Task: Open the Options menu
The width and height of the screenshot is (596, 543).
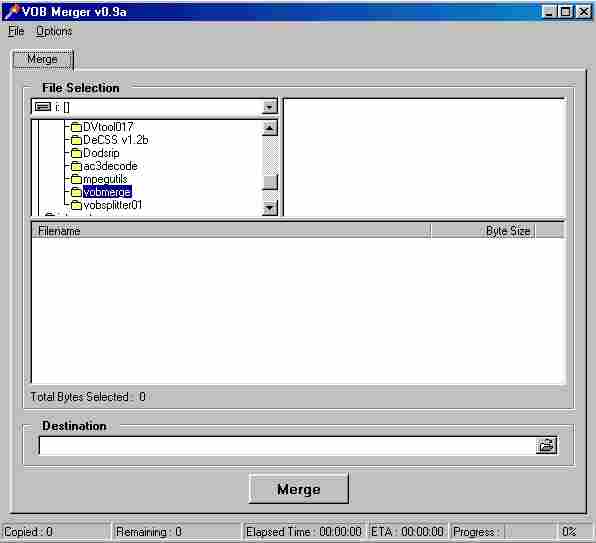Action: click(x=54, y=31)
